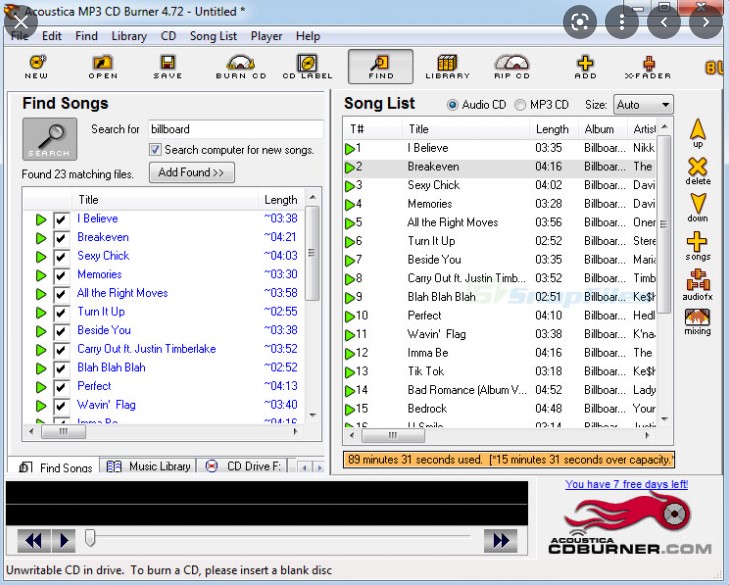
Task: Open the audiofx panel icon
Action: point(698,284)
